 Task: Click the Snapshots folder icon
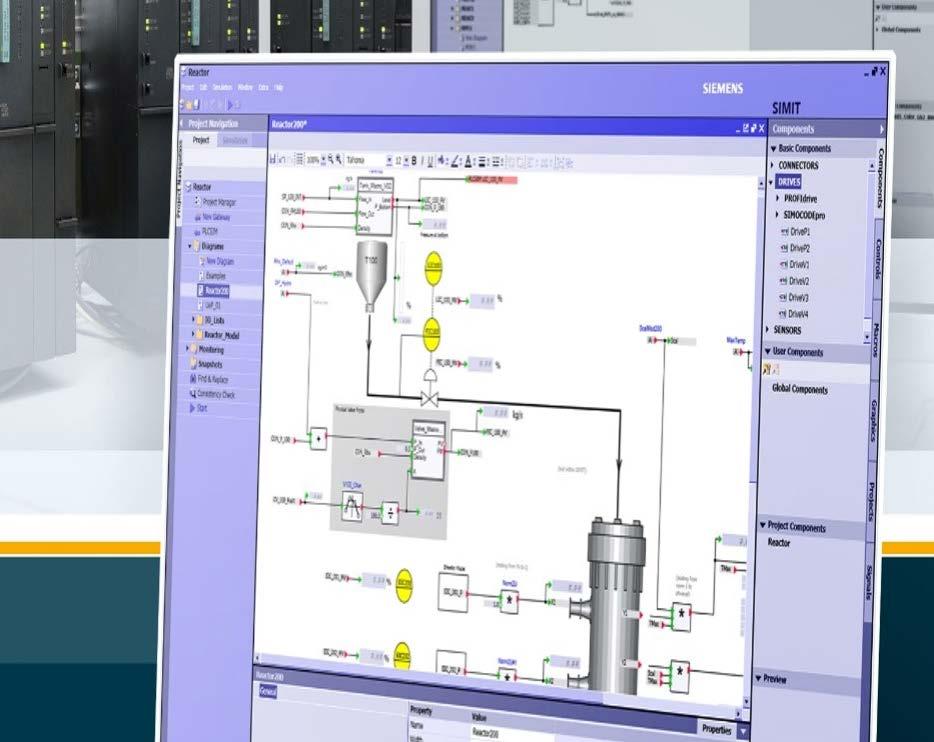tap(193, 364)
